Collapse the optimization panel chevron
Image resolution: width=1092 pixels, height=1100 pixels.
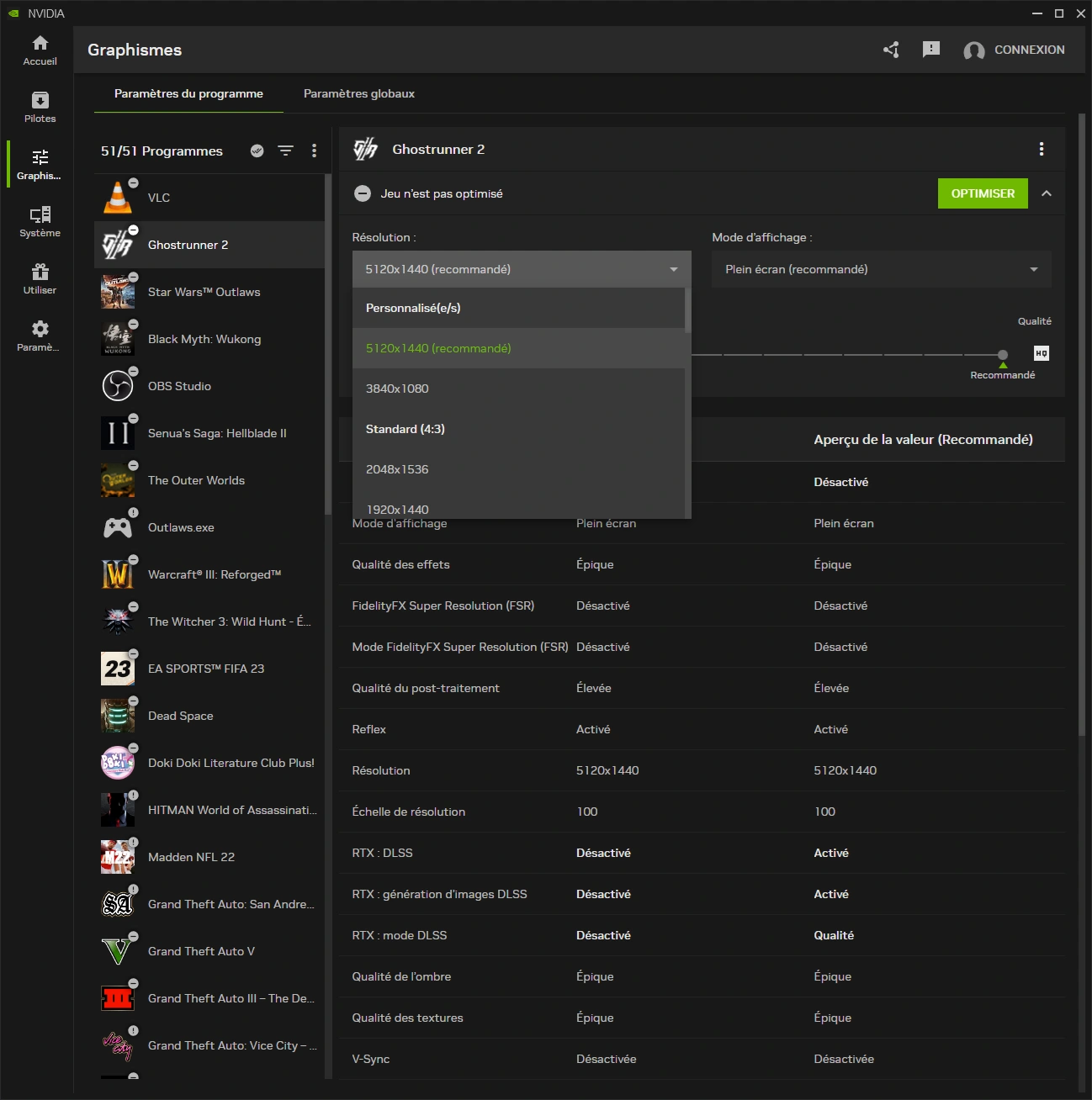pos(1047,193)
